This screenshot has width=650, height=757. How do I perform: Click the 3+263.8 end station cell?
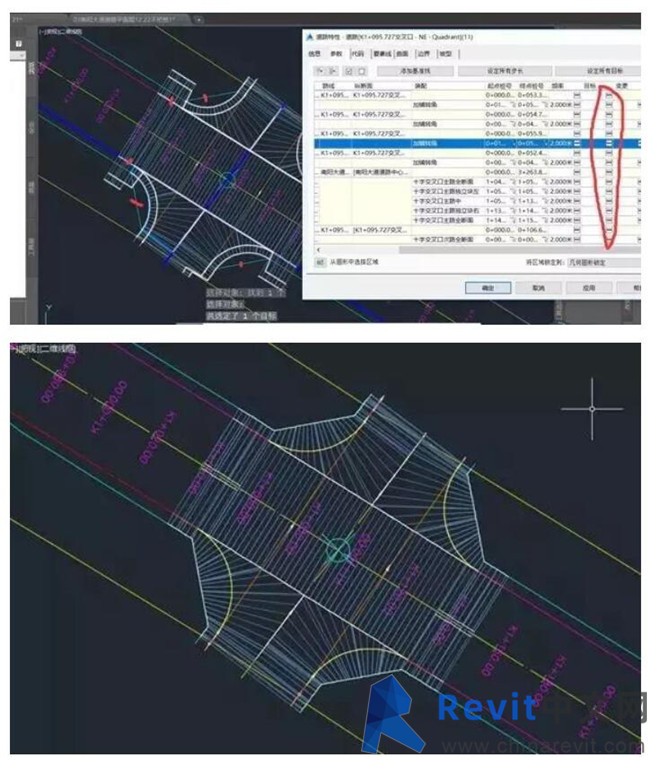point(532,172)
